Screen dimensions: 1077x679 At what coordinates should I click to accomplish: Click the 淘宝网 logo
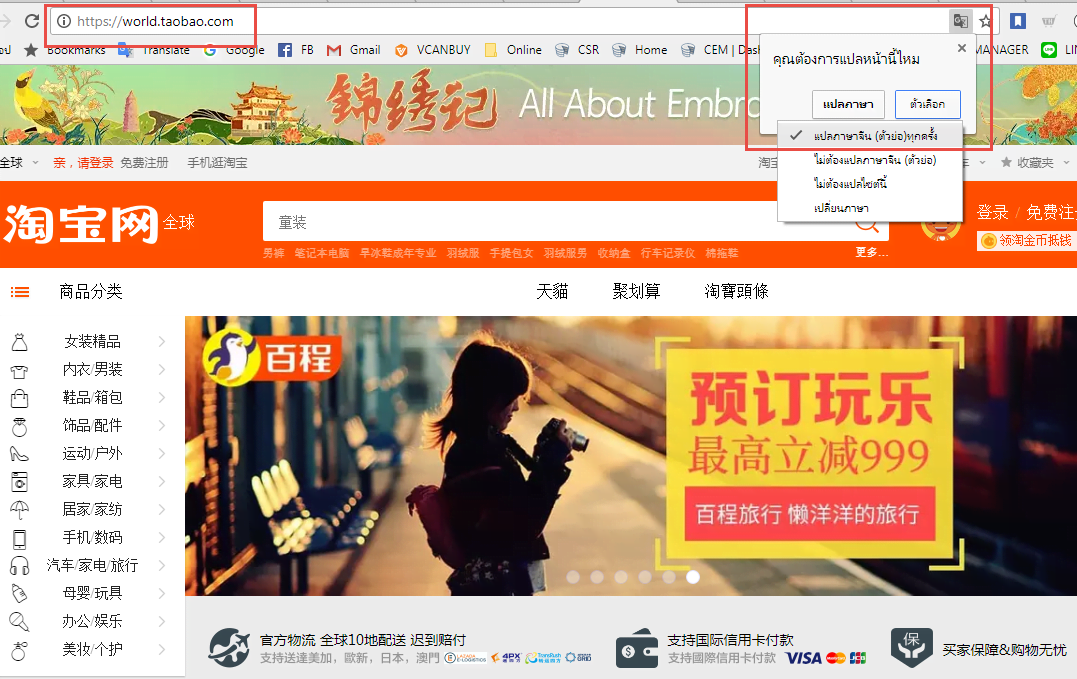82,224
